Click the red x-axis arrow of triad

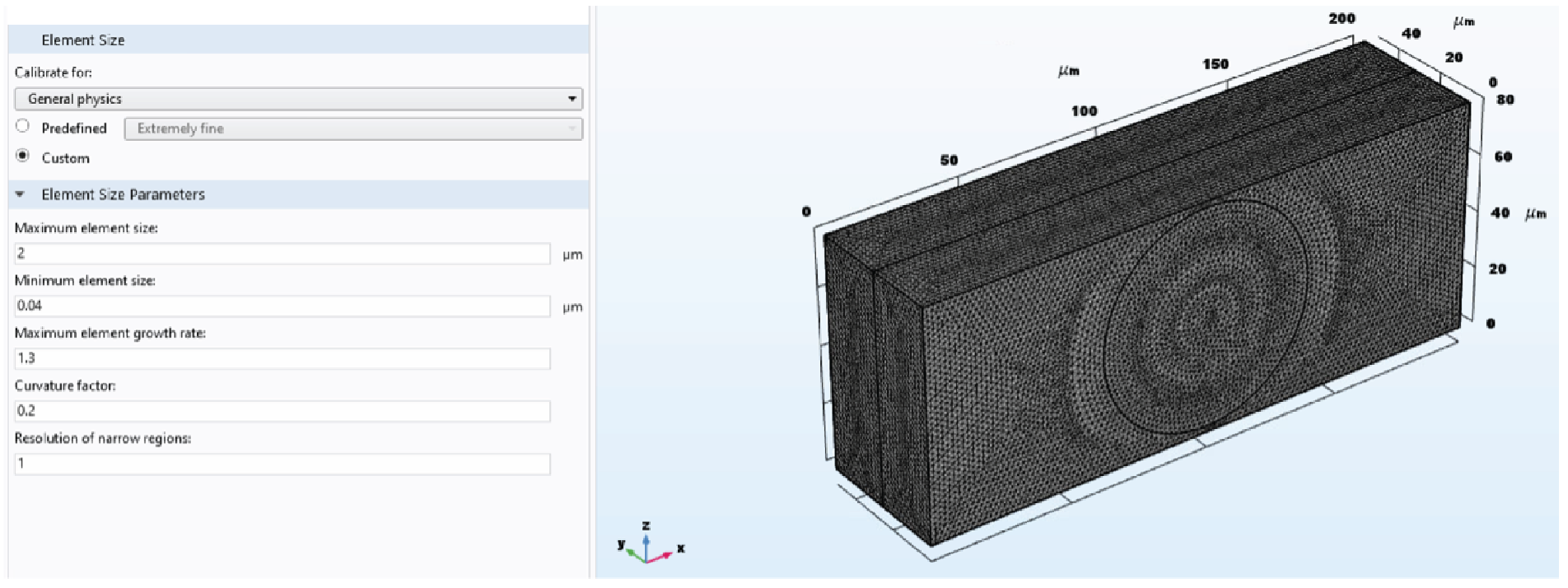coord(662,556)
